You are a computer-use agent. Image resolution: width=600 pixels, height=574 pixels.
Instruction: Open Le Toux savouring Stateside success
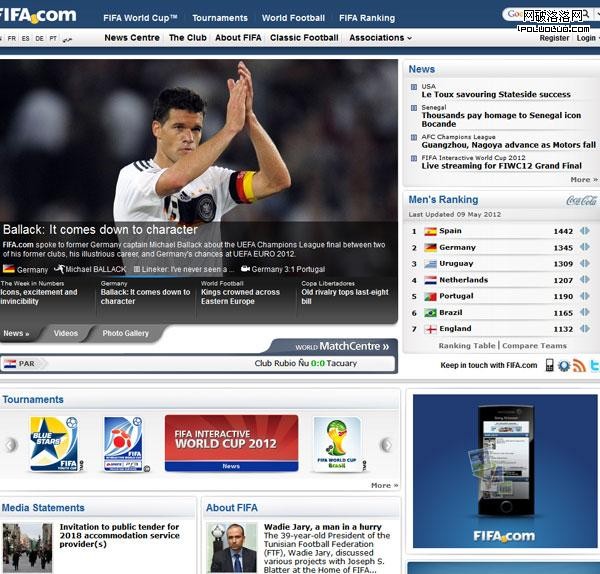(x=496, y=95)
